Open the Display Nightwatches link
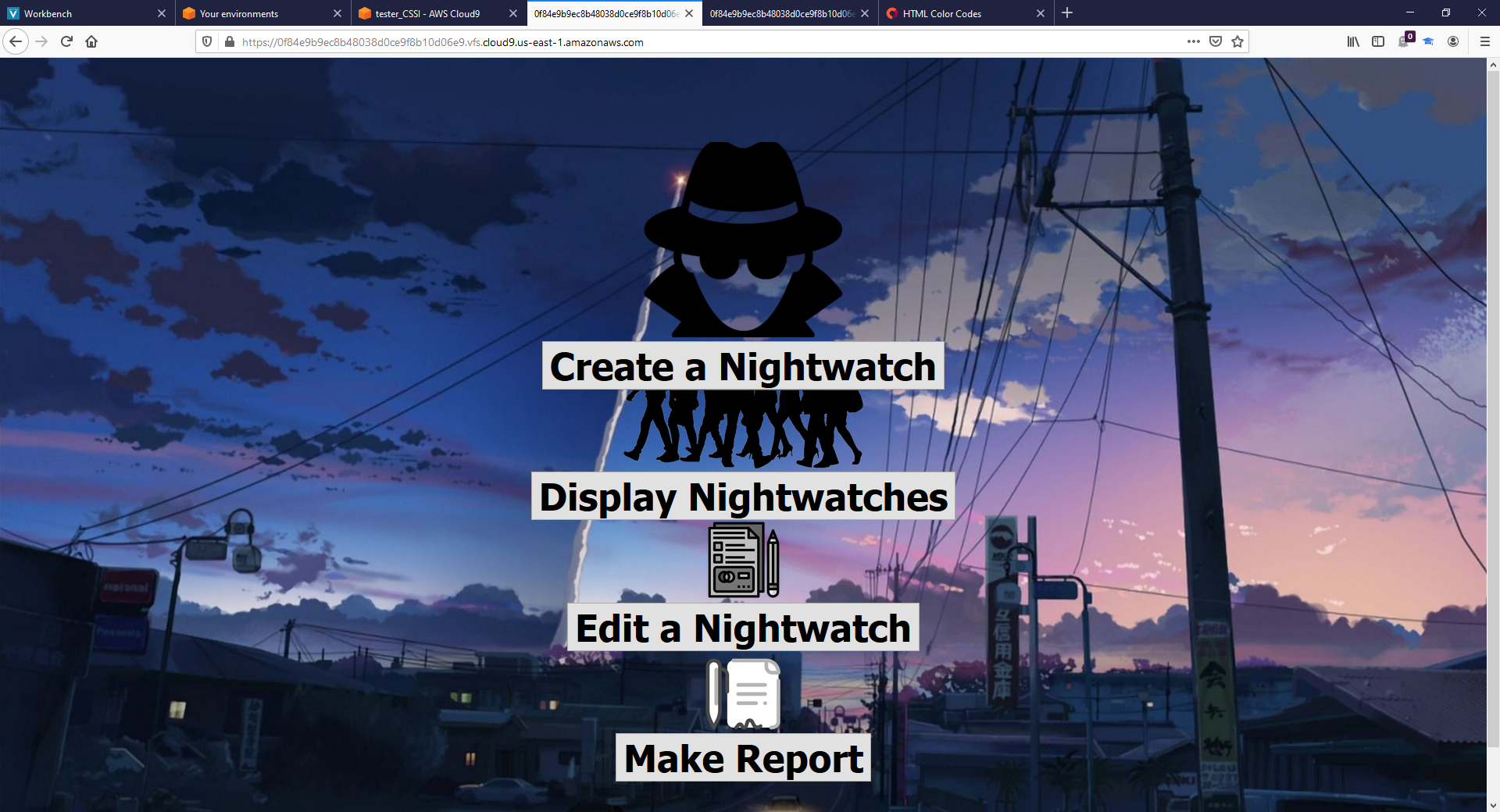The height and width of the screenshot is (812, 1500). point(743,497)
